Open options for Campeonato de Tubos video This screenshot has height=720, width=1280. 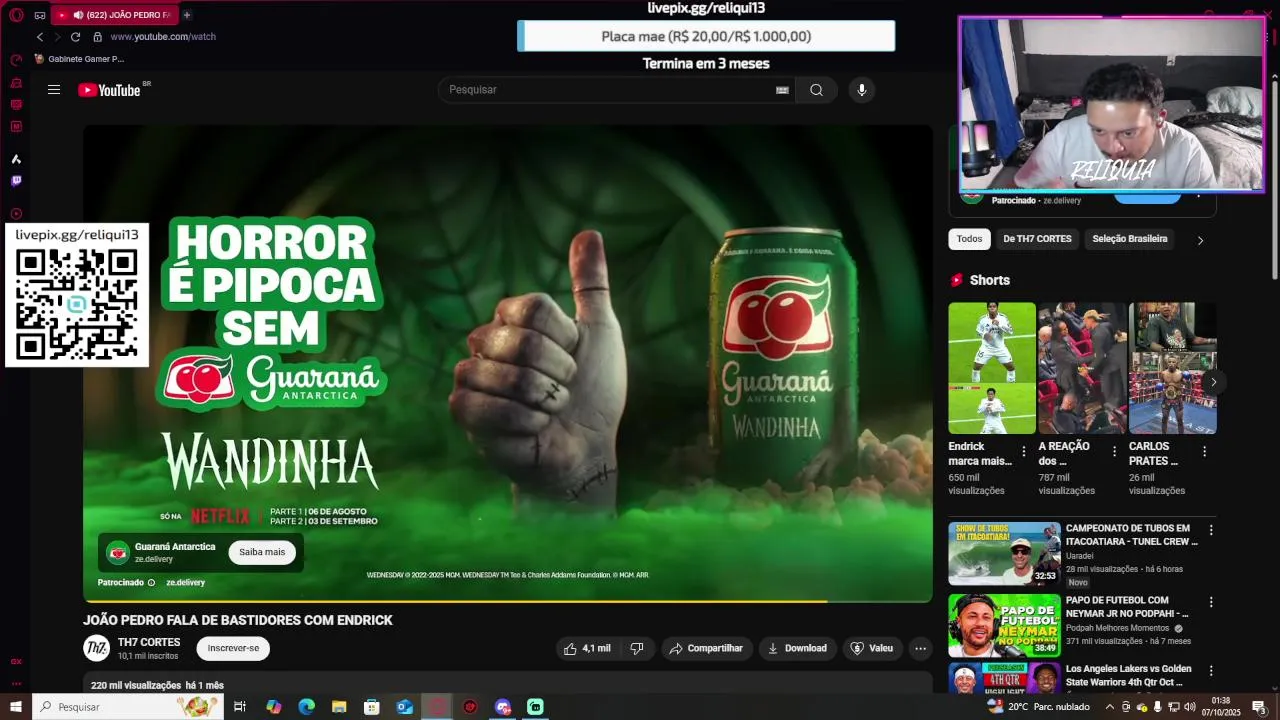click(1211, 530)
